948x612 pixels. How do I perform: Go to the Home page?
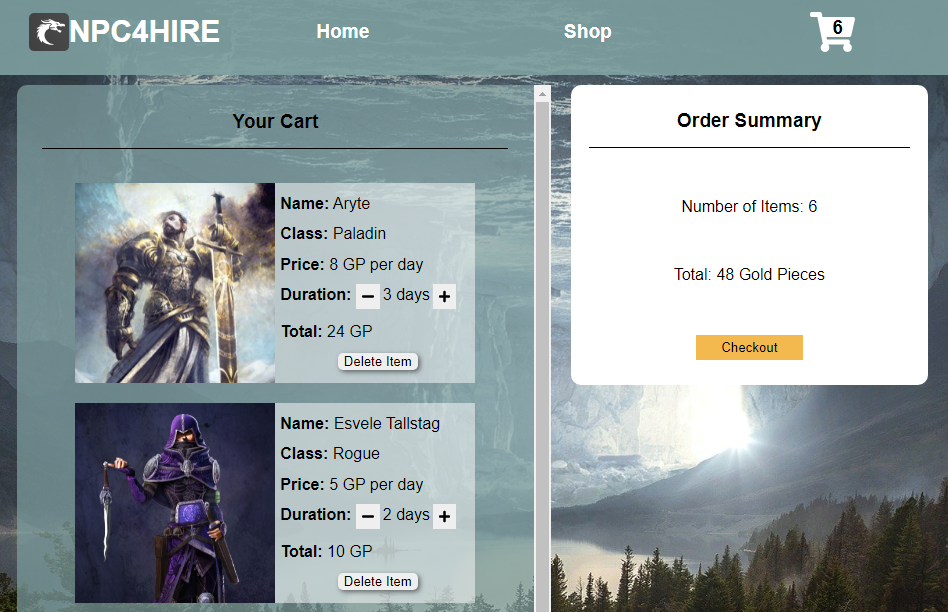click(343, 32)
